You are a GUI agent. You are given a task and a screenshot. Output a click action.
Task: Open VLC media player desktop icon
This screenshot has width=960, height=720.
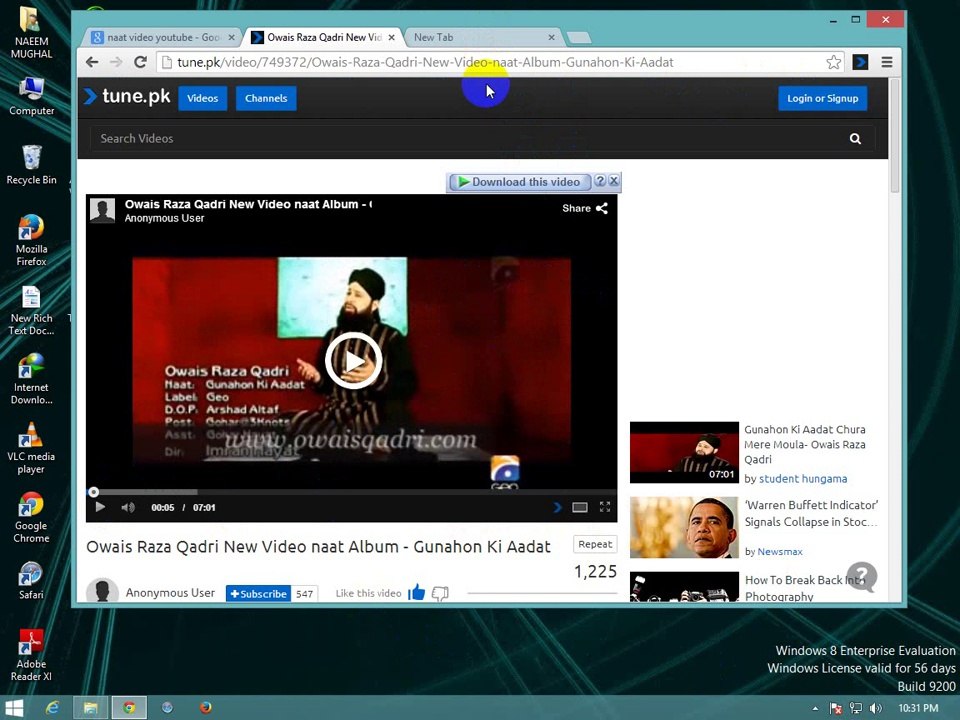point(31,448)
